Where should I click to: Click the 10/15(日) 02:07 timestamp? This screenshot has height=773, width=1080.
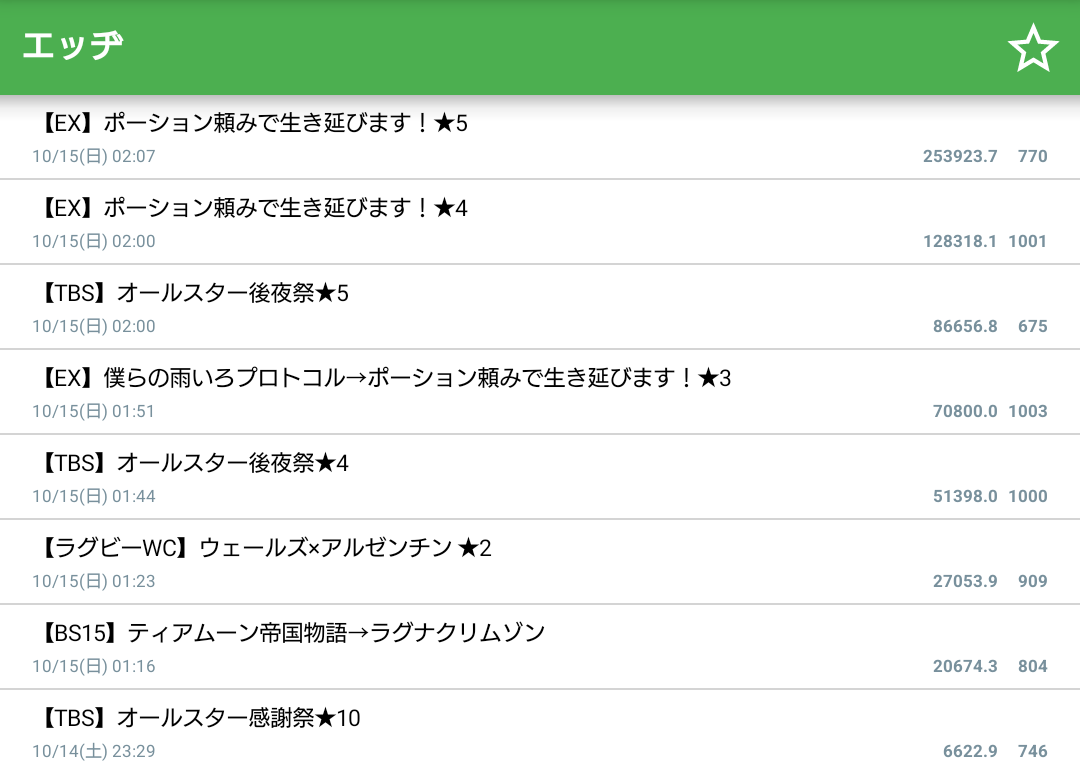point(94,156)
